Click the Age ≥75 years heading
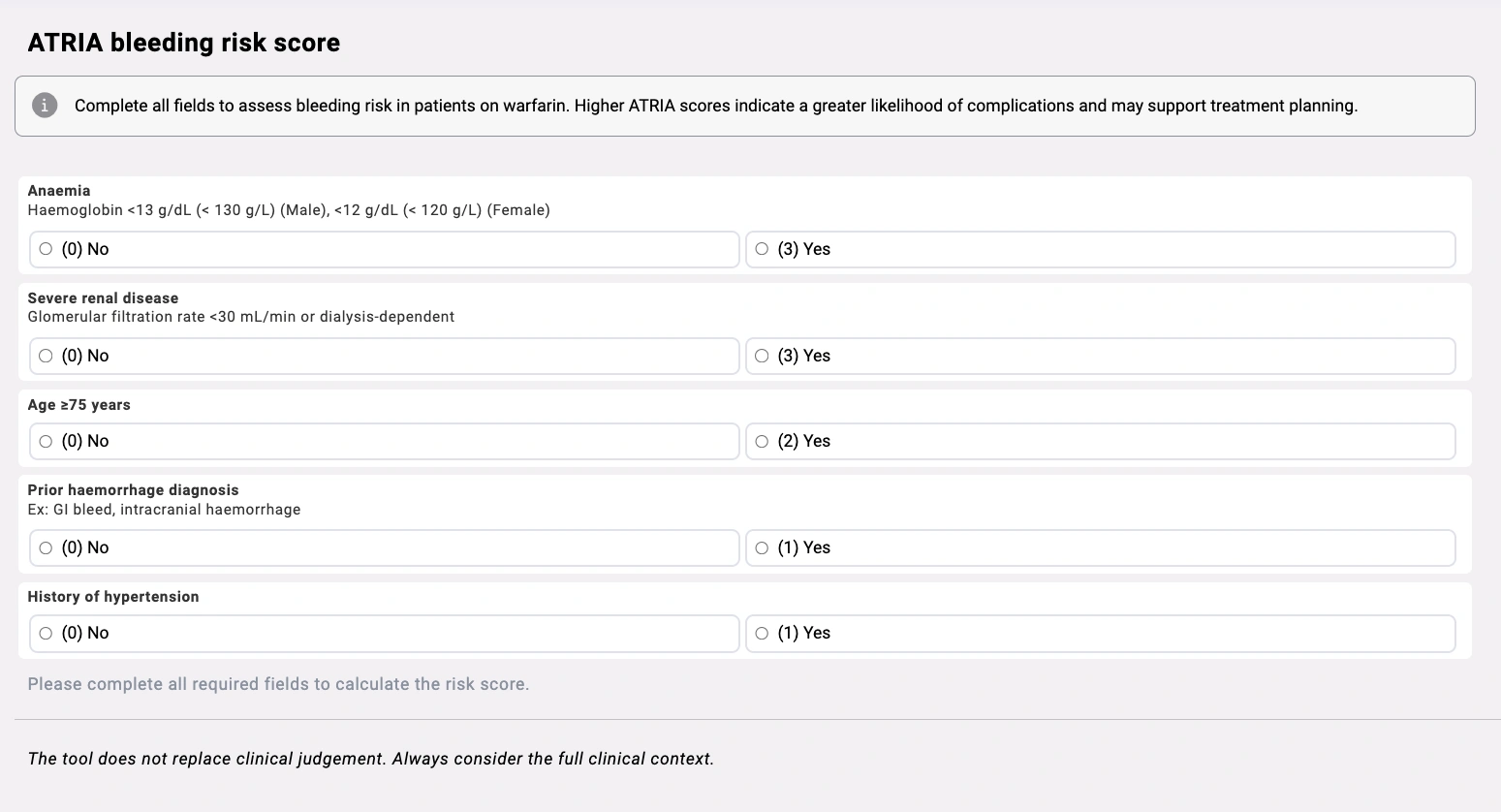 tap(79, 404)
